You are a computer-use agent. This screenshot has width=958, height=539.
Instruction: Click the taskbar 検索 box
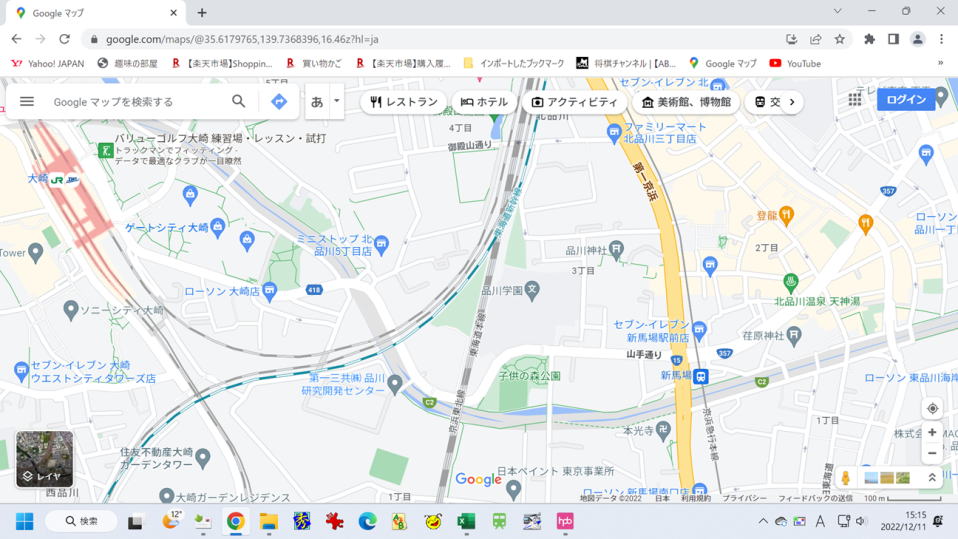click(x=81, y=521)
